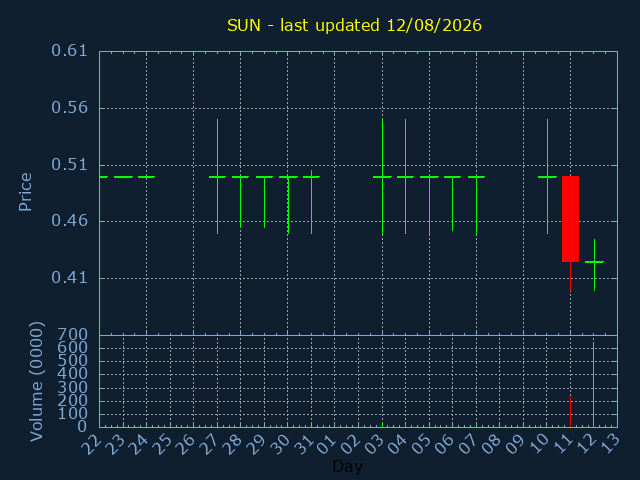Click the day 22 x-axis label
The width and height of the screenshot is (640, 480).
pyautogui.click(x=91, y=444)
